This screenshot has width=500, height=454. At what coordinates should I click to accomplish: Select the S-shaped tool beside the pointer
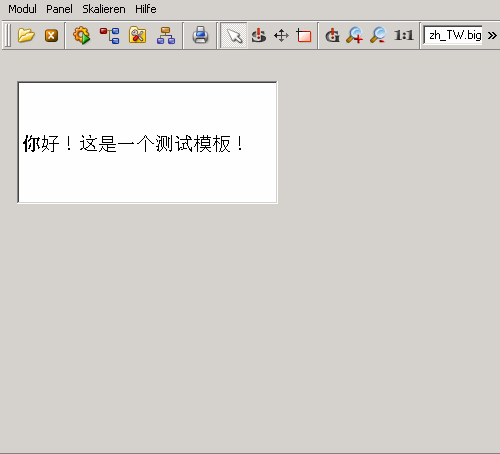point(259,35)
